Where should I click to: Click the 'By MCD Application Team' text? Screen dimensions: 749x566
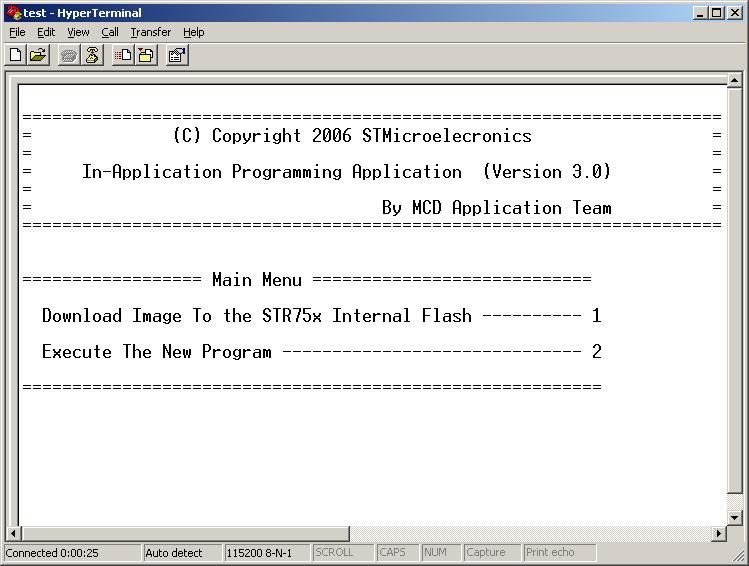tap(497, 208)
